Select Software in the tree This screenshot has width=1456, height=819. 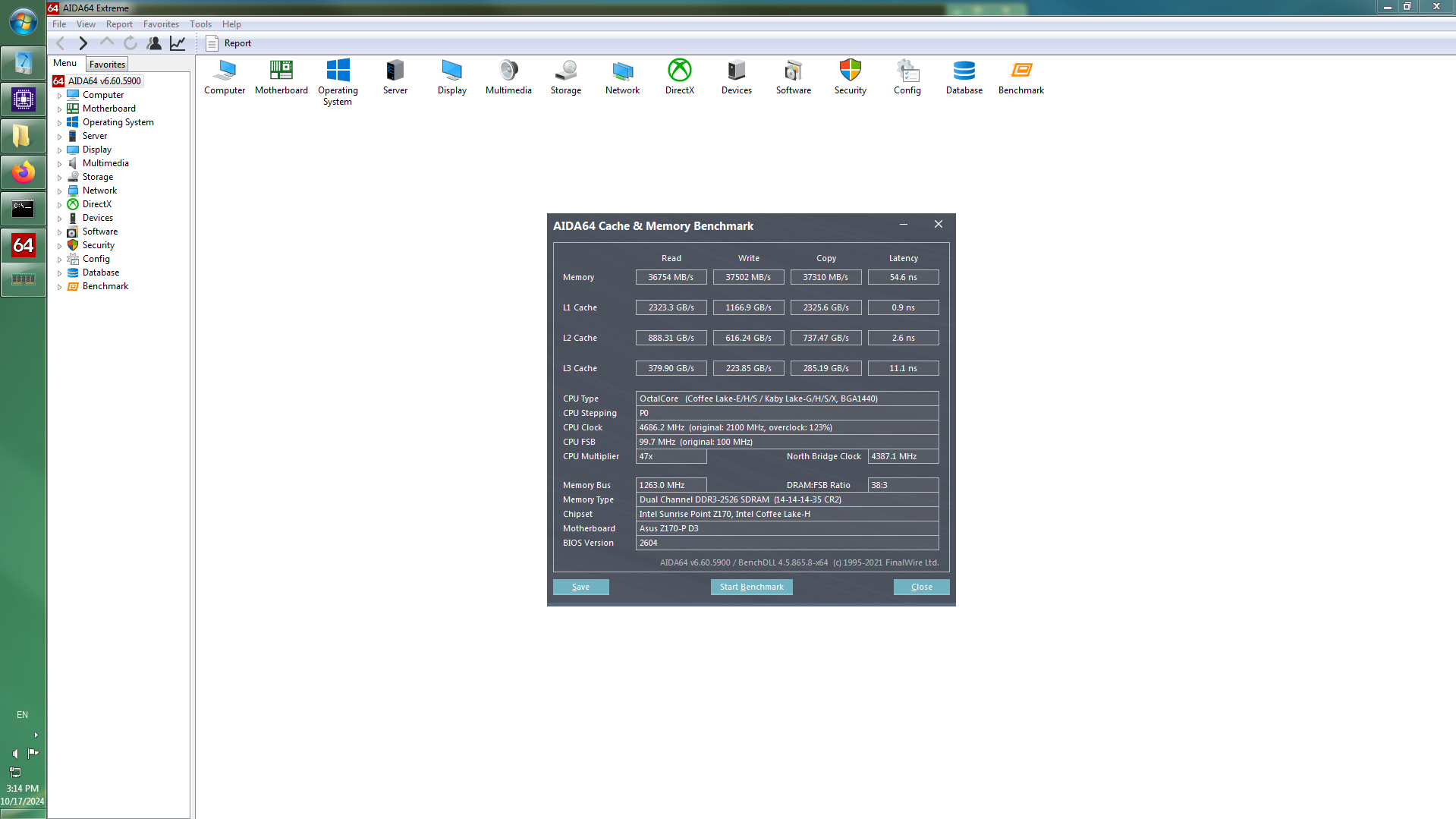click(100, 232)
